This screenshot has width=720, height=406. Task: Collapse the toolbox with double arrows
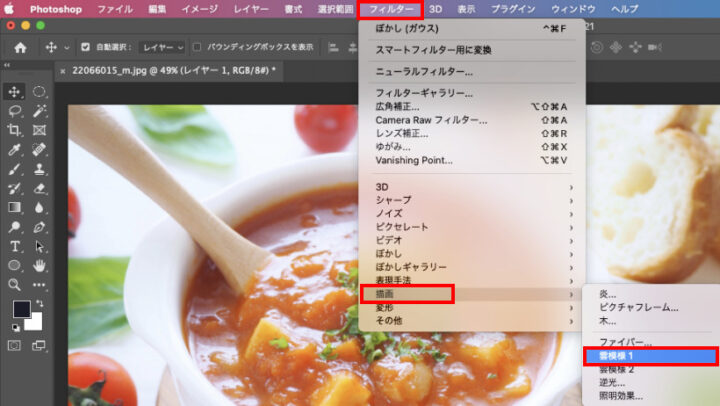pyautogui.click(x=7, y=65)
